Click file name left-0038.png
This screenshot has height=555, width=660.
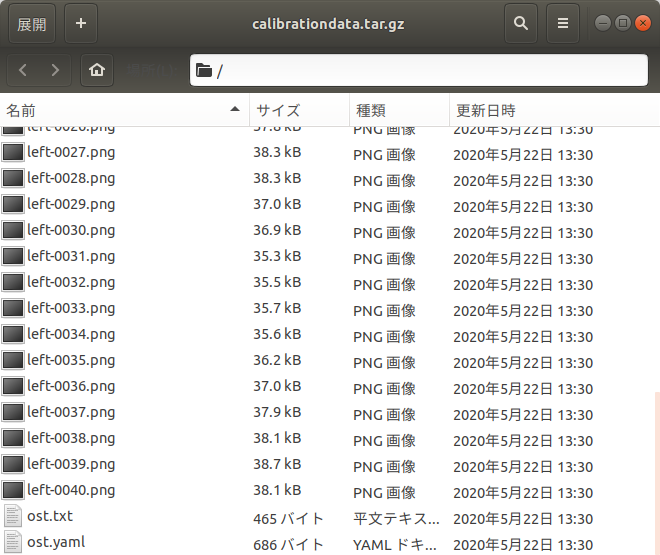(x=71, y=438)
